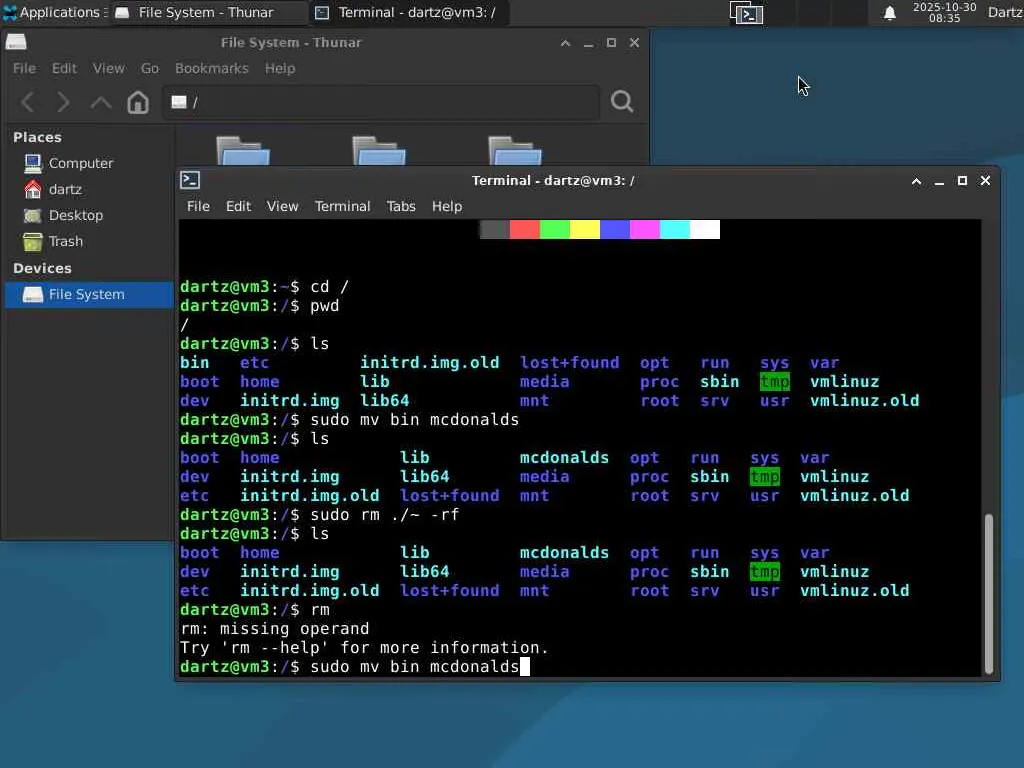This screenshot has width=1024, height=768.
Task: Open the Terminal's Help menu
Action: point(447,206)
